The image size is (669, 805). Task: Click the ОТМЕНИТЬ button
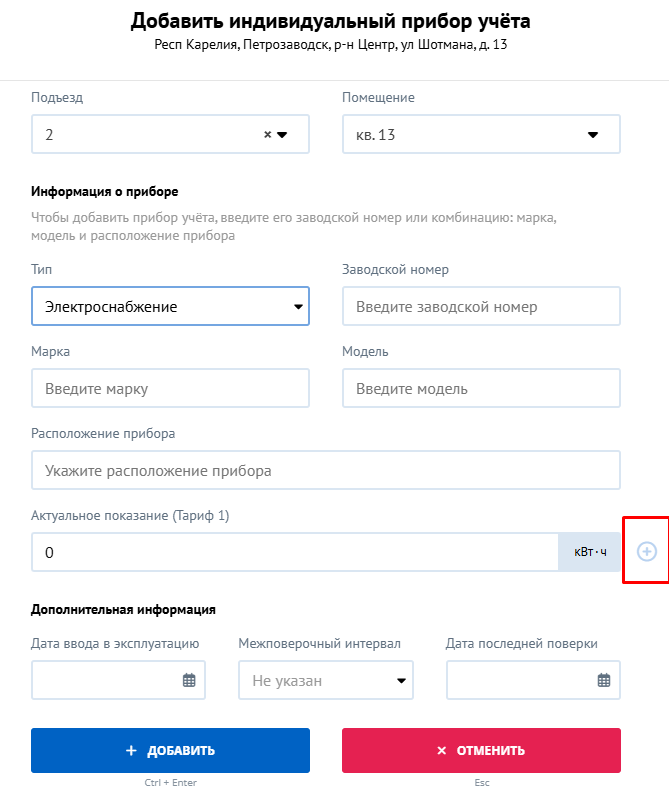click(x=481, y=750)
